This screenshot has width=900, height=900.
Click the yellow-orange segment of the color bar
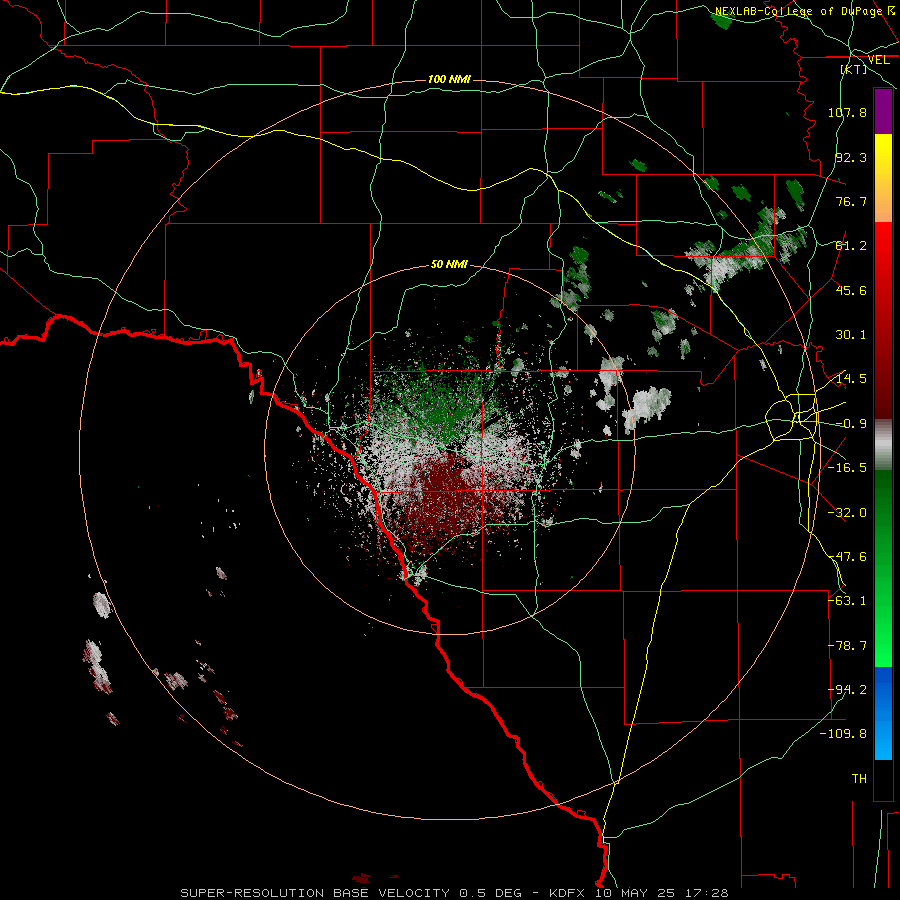(x=883, y=178)
